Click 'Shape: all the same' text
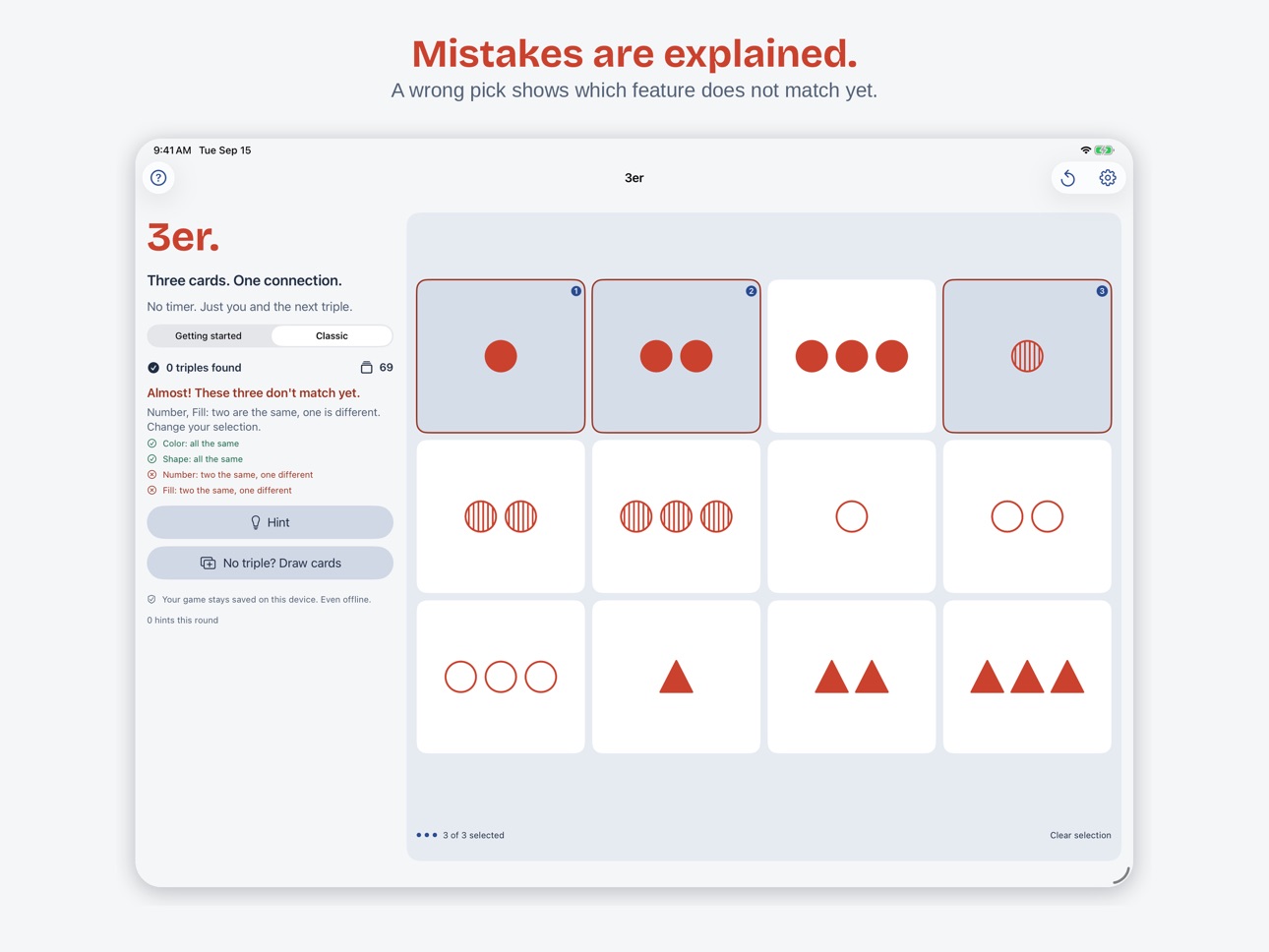Viewport: 1269px width, 952px height. click(203, 459)
